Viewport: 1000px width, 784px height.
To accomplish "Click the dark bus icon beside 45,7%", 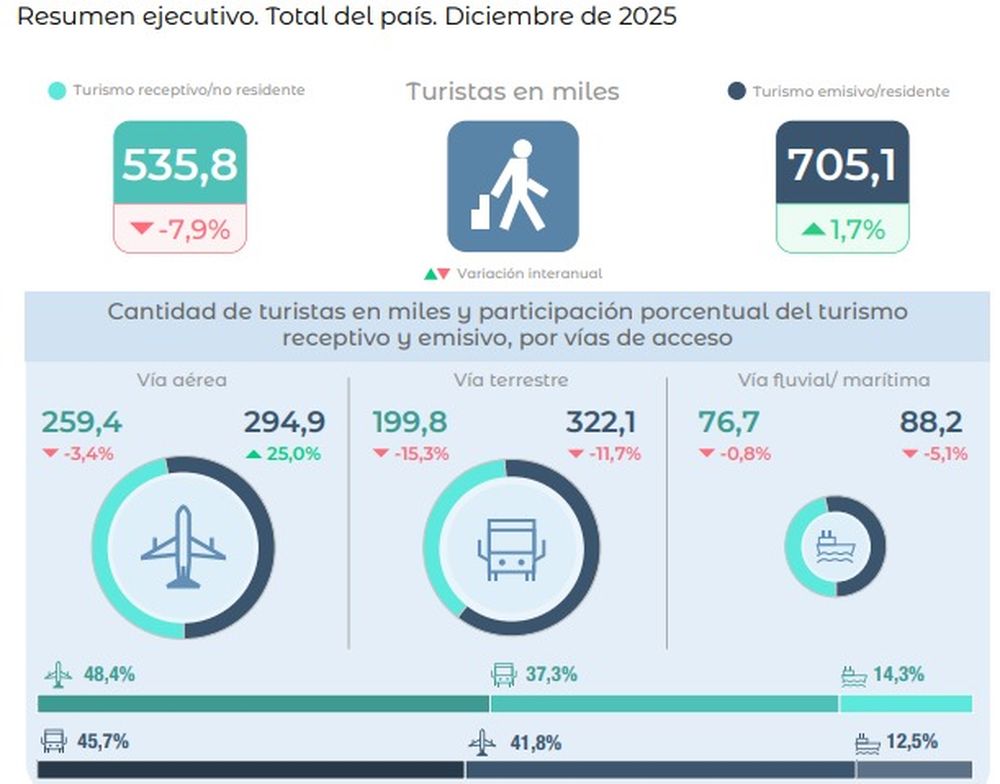I will click(53, 742).
